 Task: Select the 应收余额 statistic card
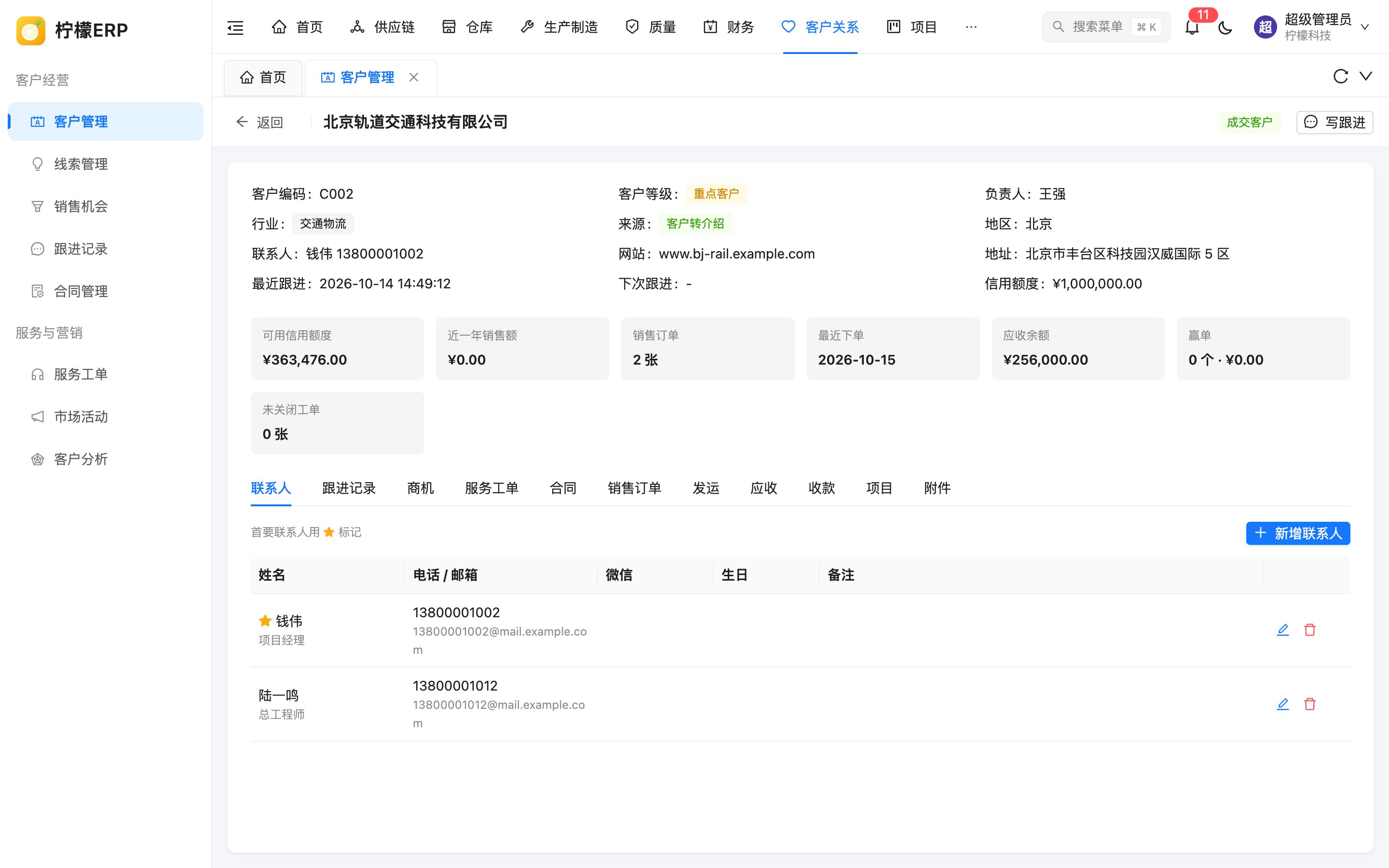click(1078, 349)
